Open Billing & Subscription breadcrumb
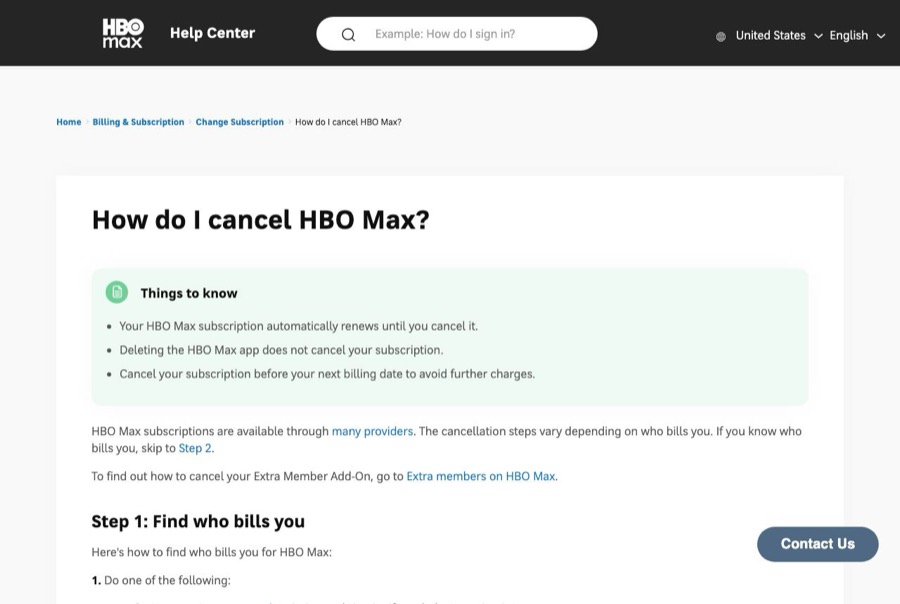Viewport: 900px width, 604px height. click(138, 122)
